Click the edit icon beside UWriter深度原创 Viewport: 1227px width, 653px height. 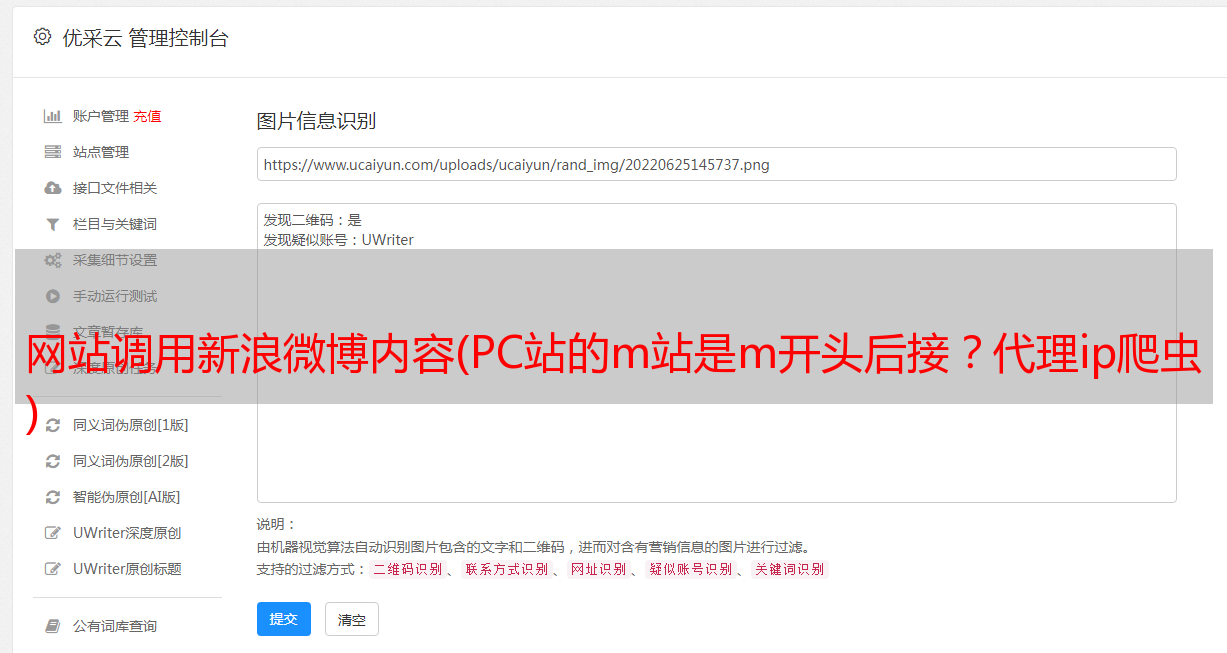(53, 533)
